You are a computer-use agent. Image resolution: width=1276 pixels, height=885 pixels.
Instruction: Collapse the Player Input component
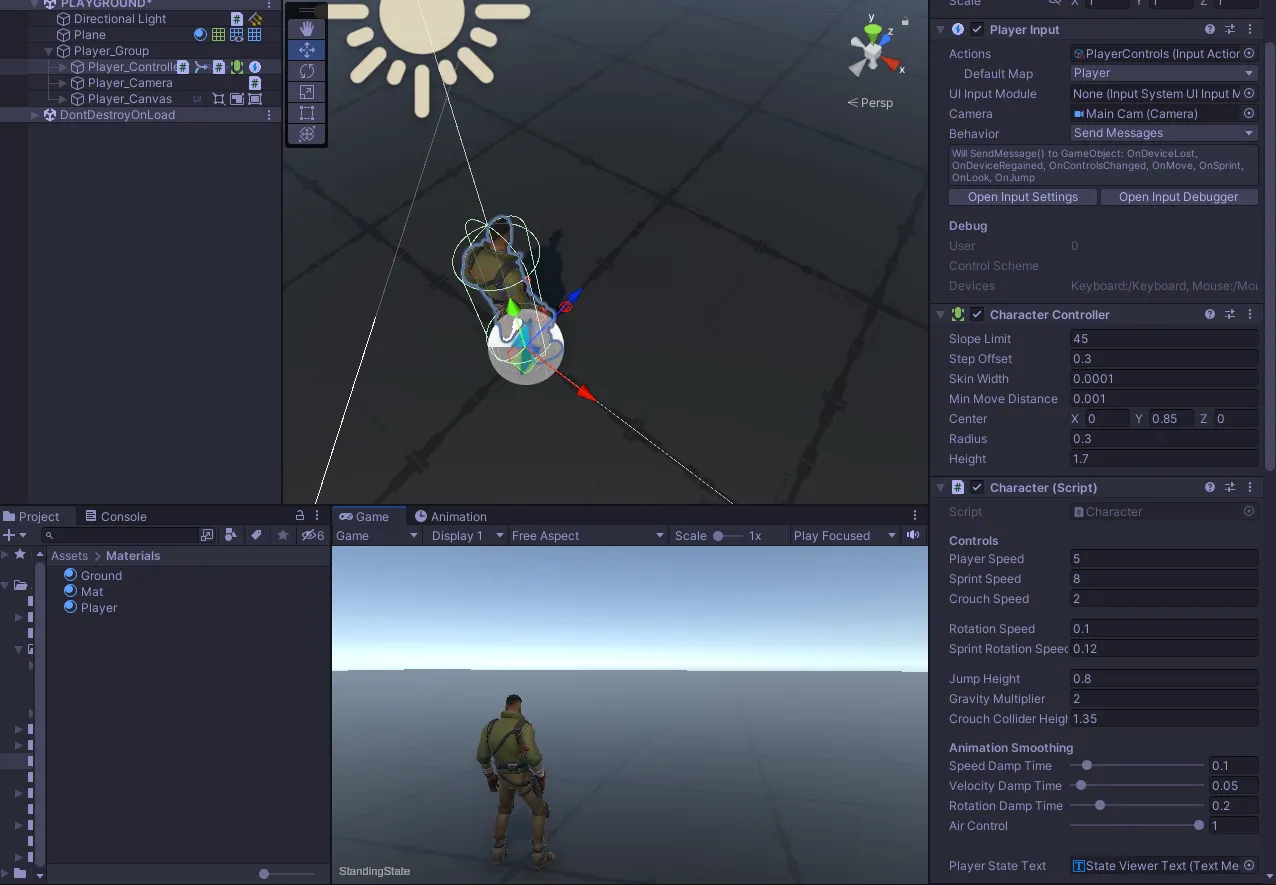[x=940, y=30]
